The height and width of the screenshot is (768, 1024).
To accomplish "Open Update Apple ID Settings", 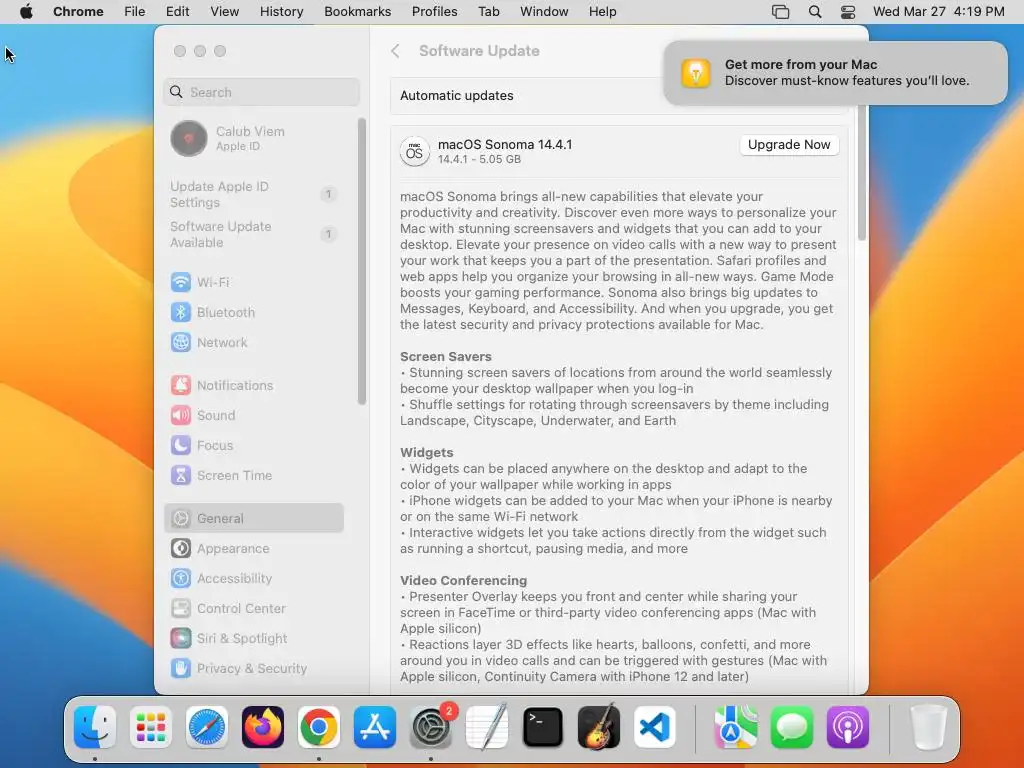I will [x=253, y=195].
